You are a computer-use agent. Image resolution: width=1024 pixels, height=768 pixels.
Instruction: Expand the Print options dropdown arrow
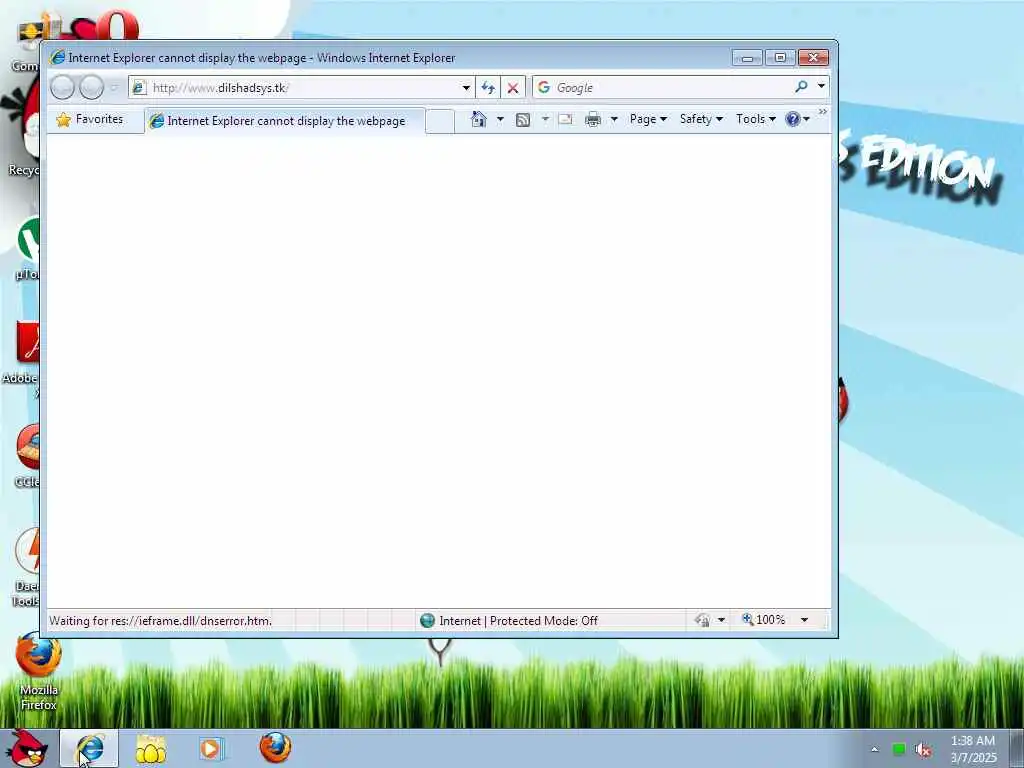tap(614, 119)
